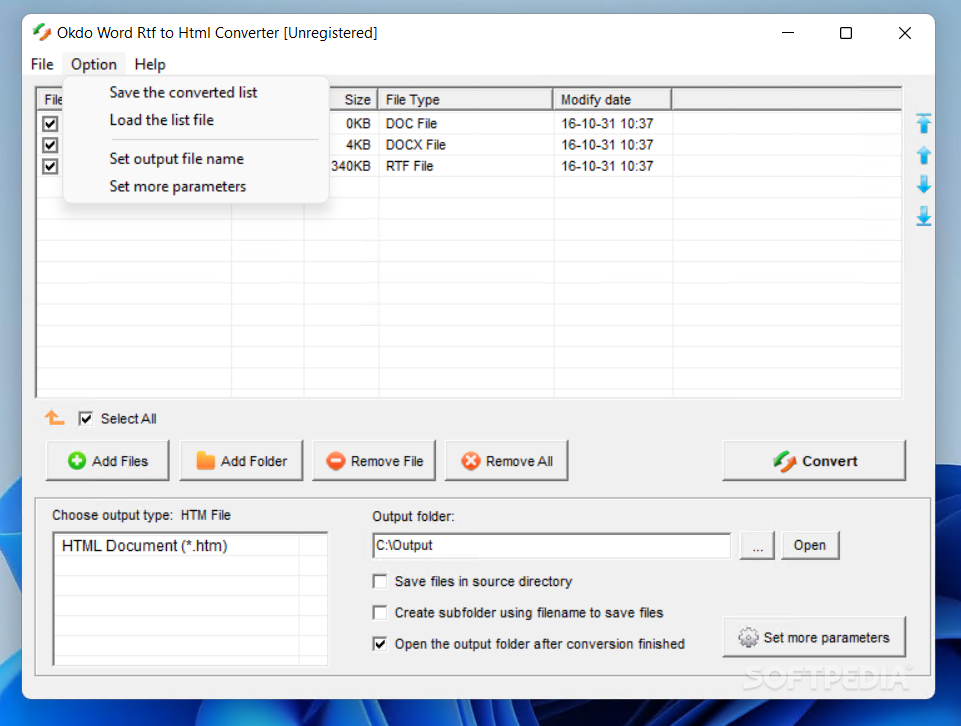Close the open Option menu

94,64
